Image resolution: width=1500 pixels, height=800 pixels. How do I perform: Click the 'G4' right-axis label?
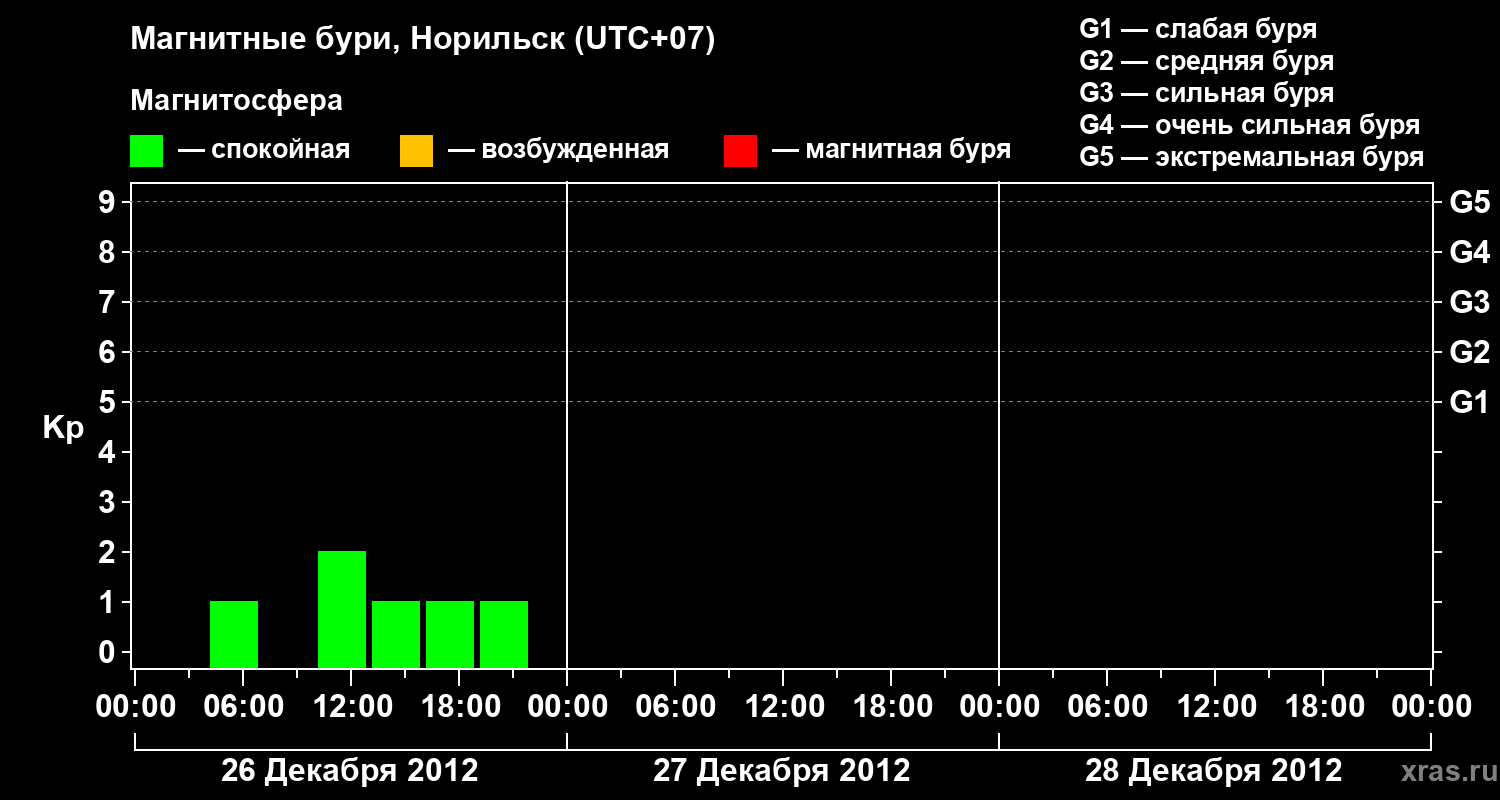(x=1470, y=252)
